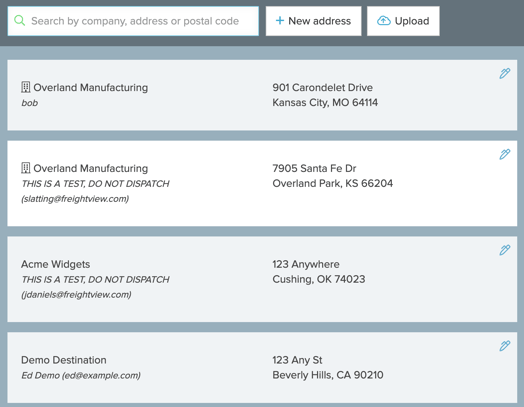Click building icon beside Kansas City Overland Manufacturing
The image size is (524, 407).
pyautogui.click(x=26, y=87)
